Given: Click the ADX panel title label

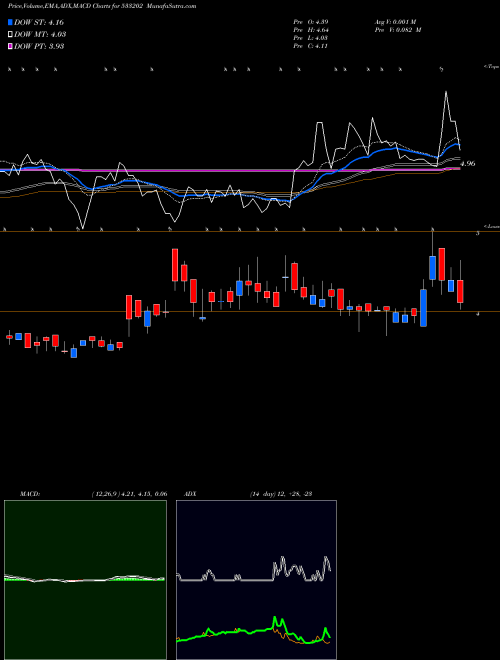Looking at the screenshot, I should (190, 494).
